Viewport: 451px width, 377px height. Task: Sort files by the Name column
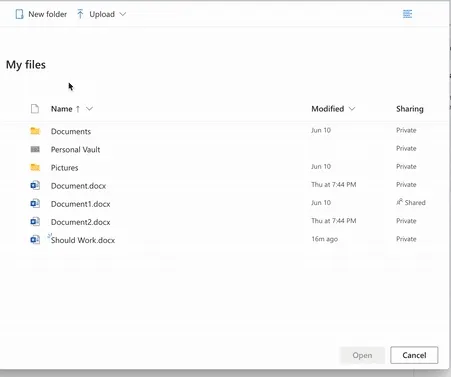point(62,109)
